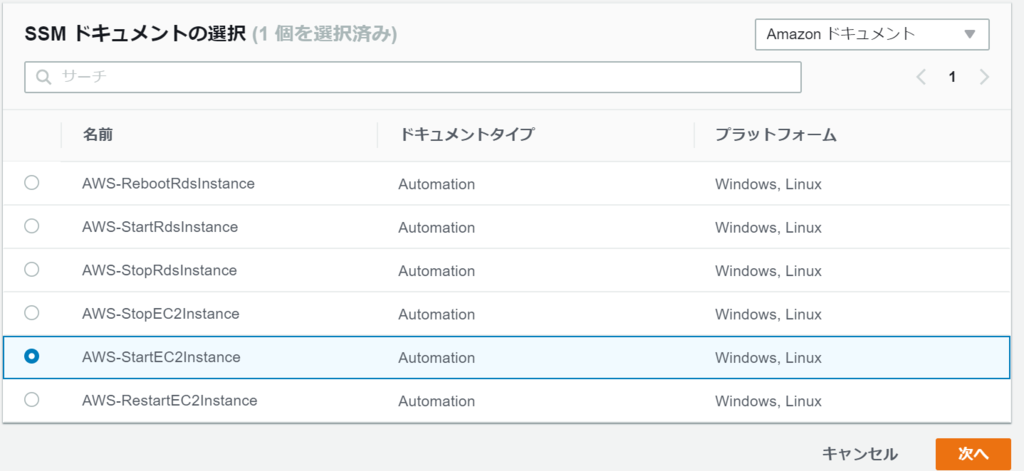Click the サーチ search field

click(x=413, y=77)
